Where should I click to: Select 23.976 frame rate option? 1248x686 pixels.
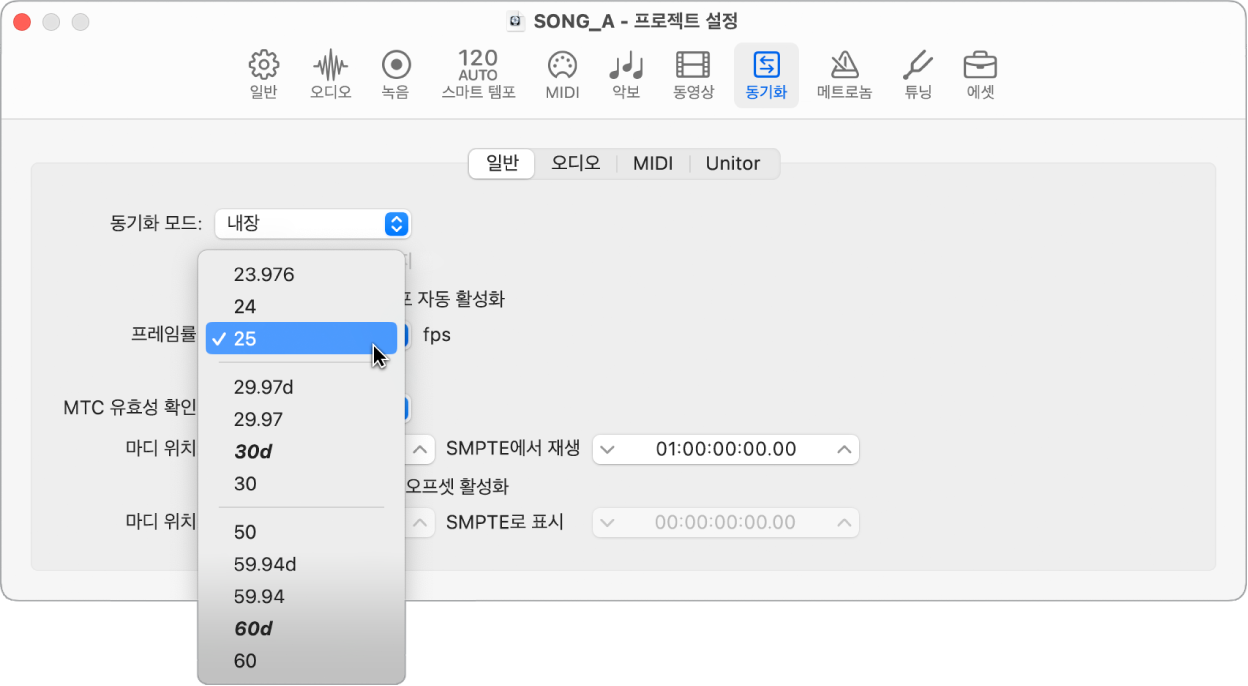click(x=264, y=274)
